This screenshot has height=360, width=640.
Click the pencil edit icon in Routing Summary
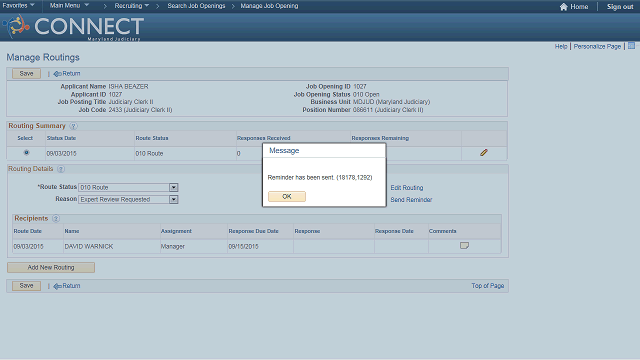coord(484,153)
